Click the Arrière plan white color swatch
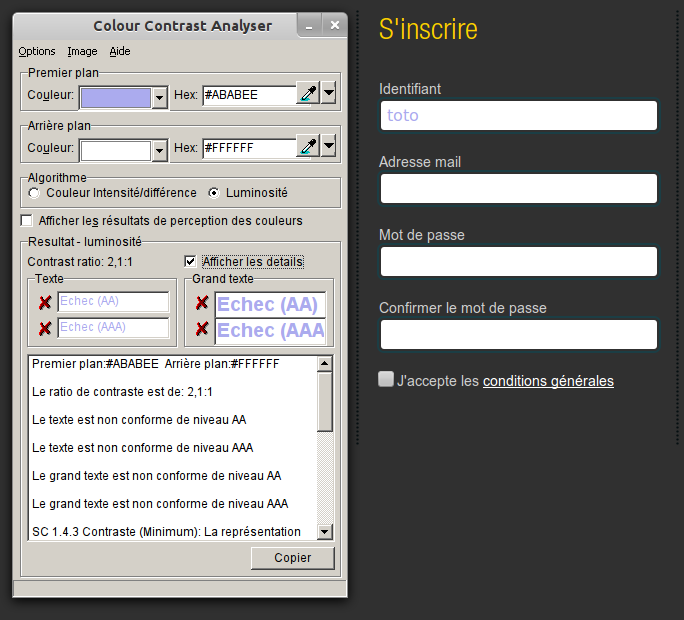 [116, 151]
